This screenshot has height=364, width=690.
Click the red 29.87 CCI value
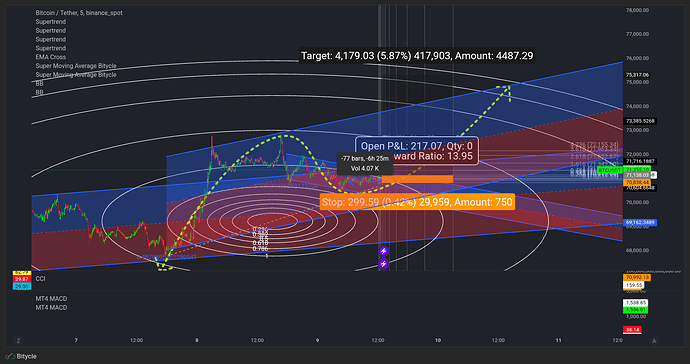pos(22,279)
